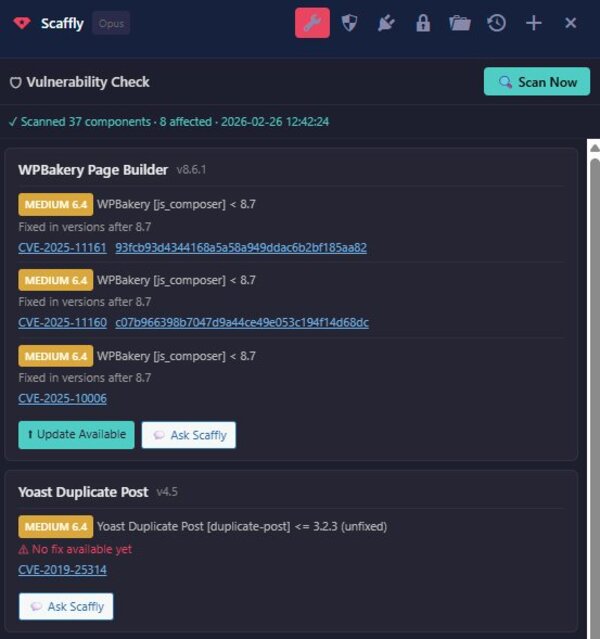Open the plug plugins icon
Image resolution: width=600 pixels, height=639 pixels.
pos(386,23)
